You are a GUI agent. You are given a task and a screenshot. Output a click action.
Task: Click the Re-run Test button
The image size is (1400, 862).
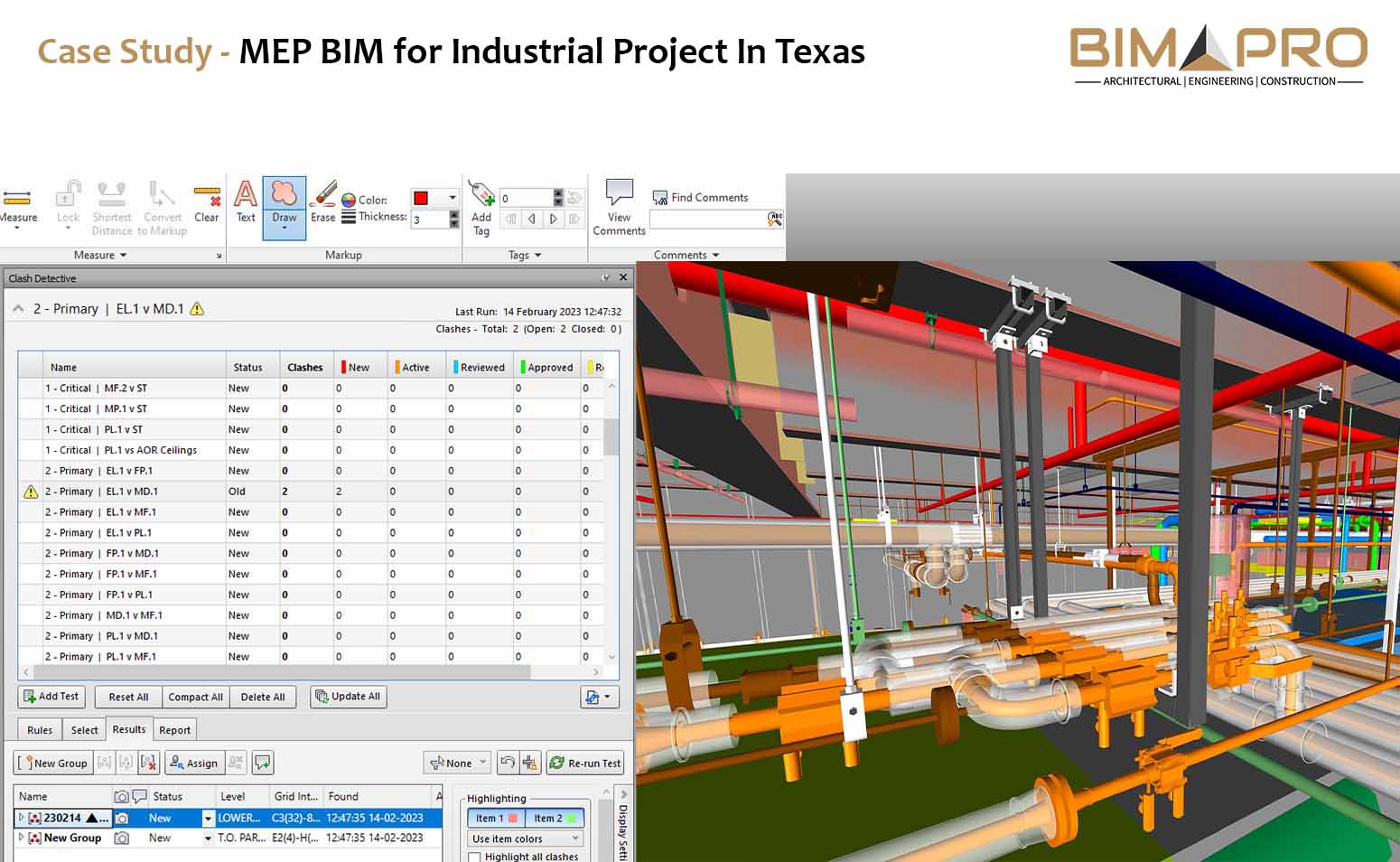[584, 762]
